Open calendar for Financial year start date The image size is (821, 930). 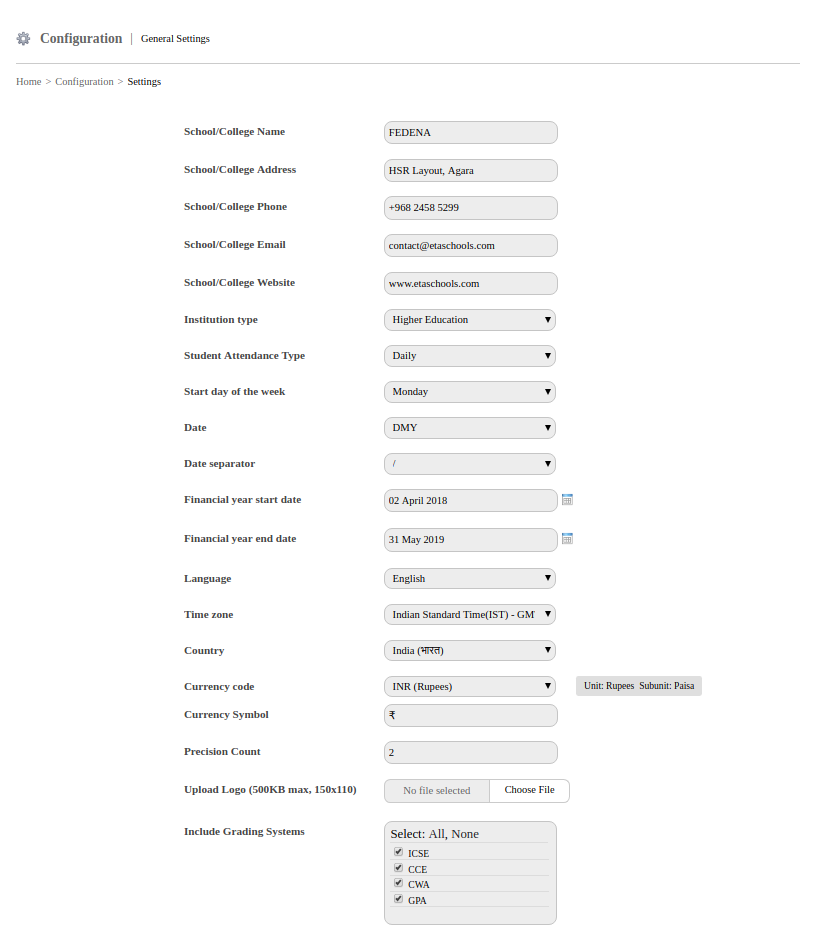tap(567, 499)
